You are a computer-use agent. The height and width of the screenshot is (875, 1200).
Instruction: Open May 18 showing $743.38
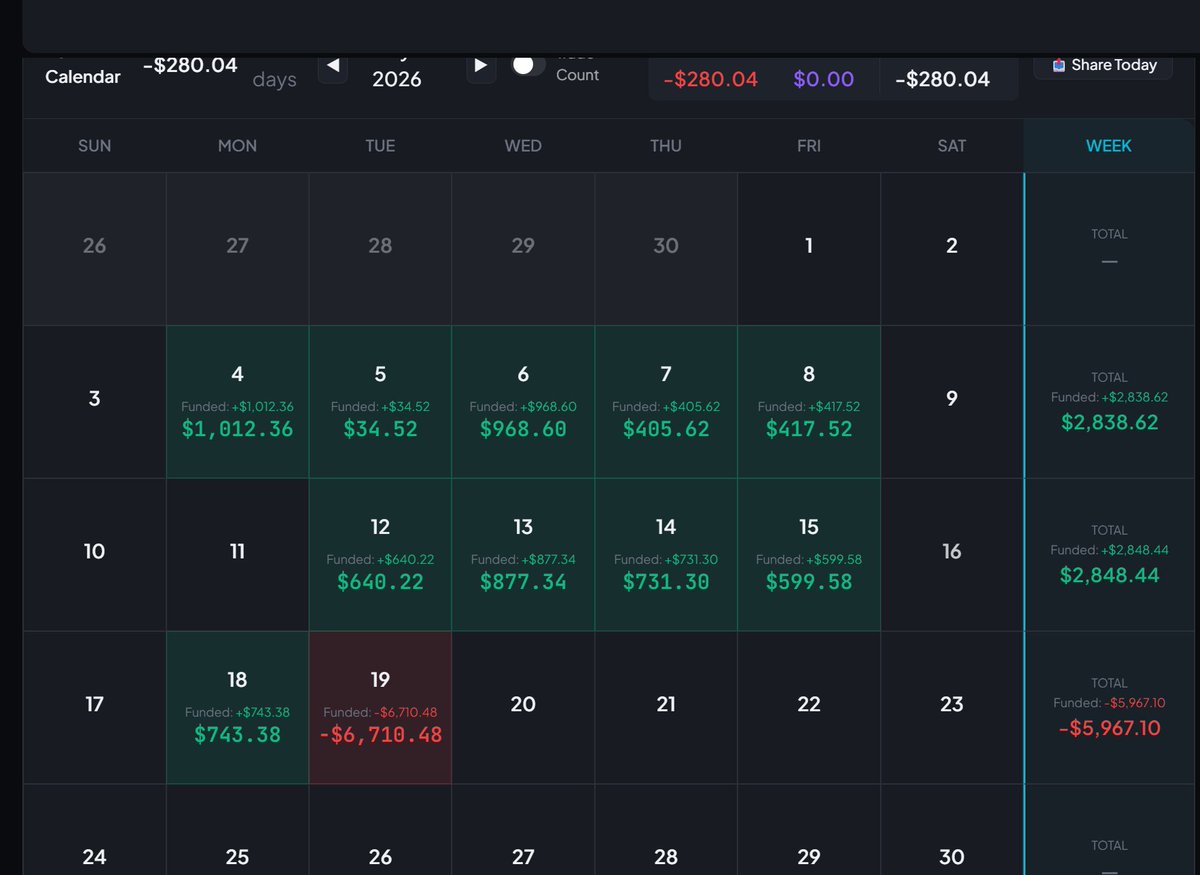(x=237, y=708)
